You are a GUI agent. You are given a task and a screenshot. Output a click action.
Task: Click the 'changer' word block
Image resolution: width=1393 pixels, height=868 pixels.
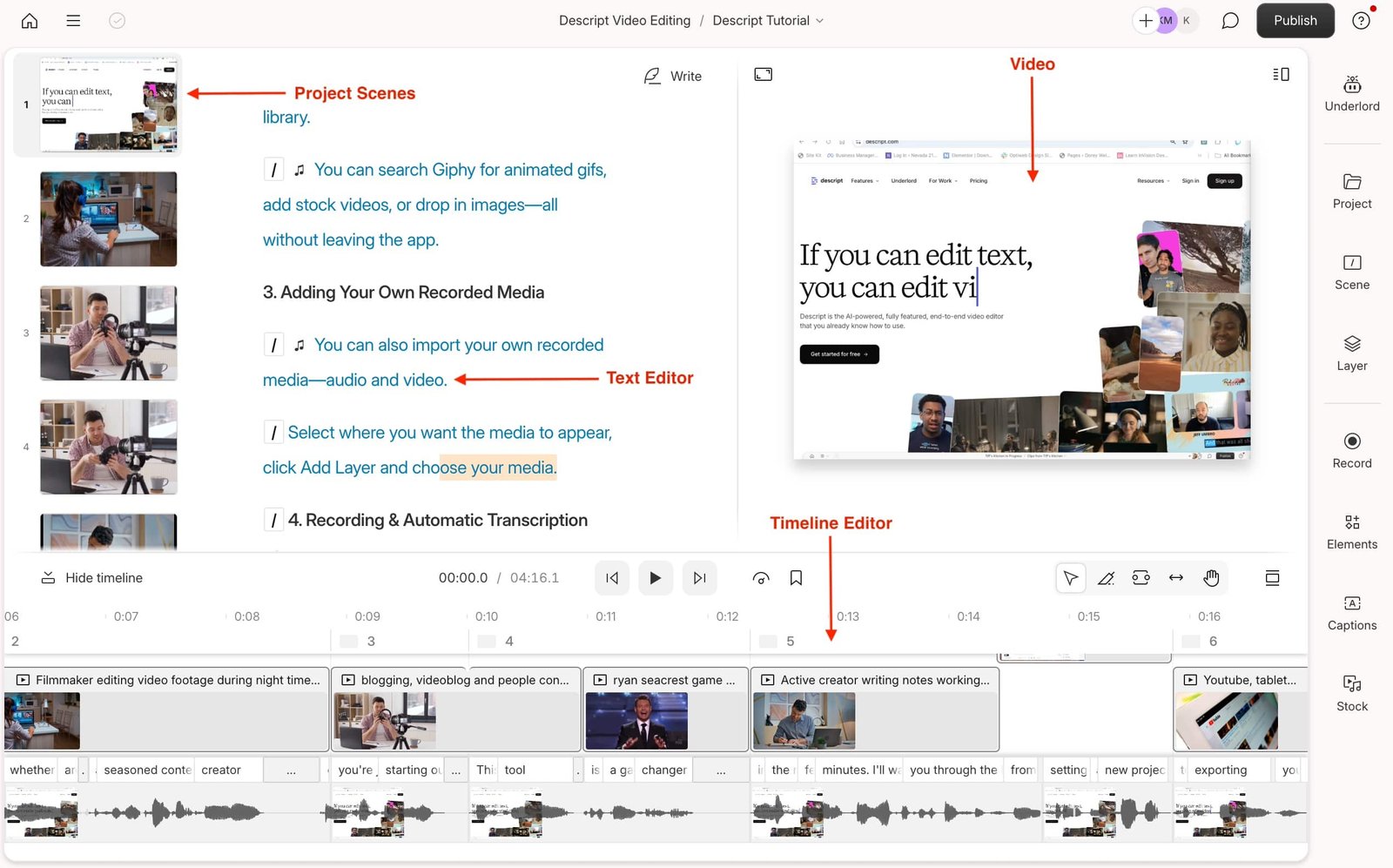(664, 770)
